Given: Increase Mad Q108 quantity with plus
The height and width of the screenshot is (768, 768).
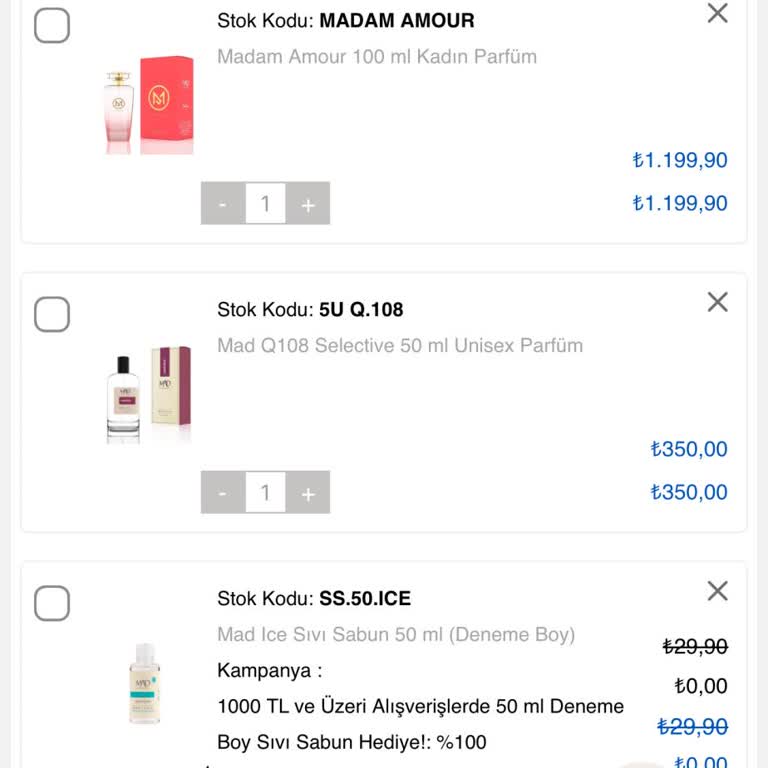Looking at the screenshot, I should click(x=308, y=493).
